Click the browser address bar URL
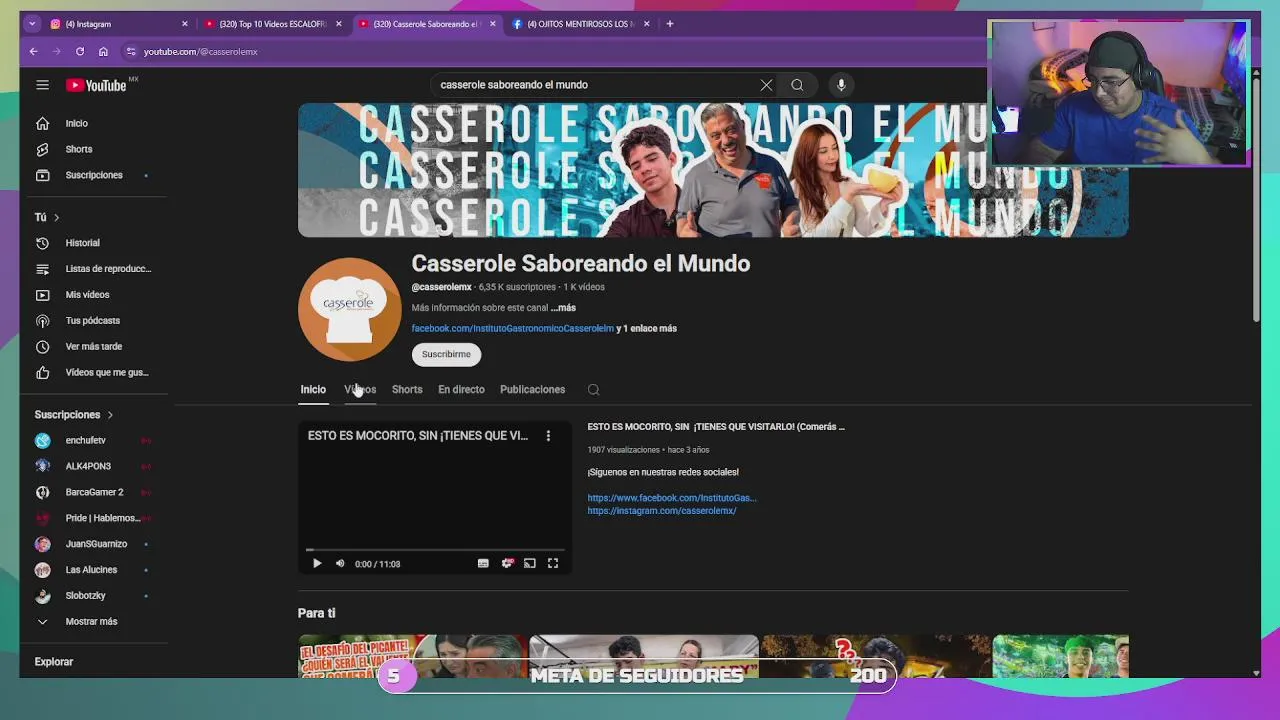The width and height of the screenshot is (1280, 720). (x=200, y=52)
